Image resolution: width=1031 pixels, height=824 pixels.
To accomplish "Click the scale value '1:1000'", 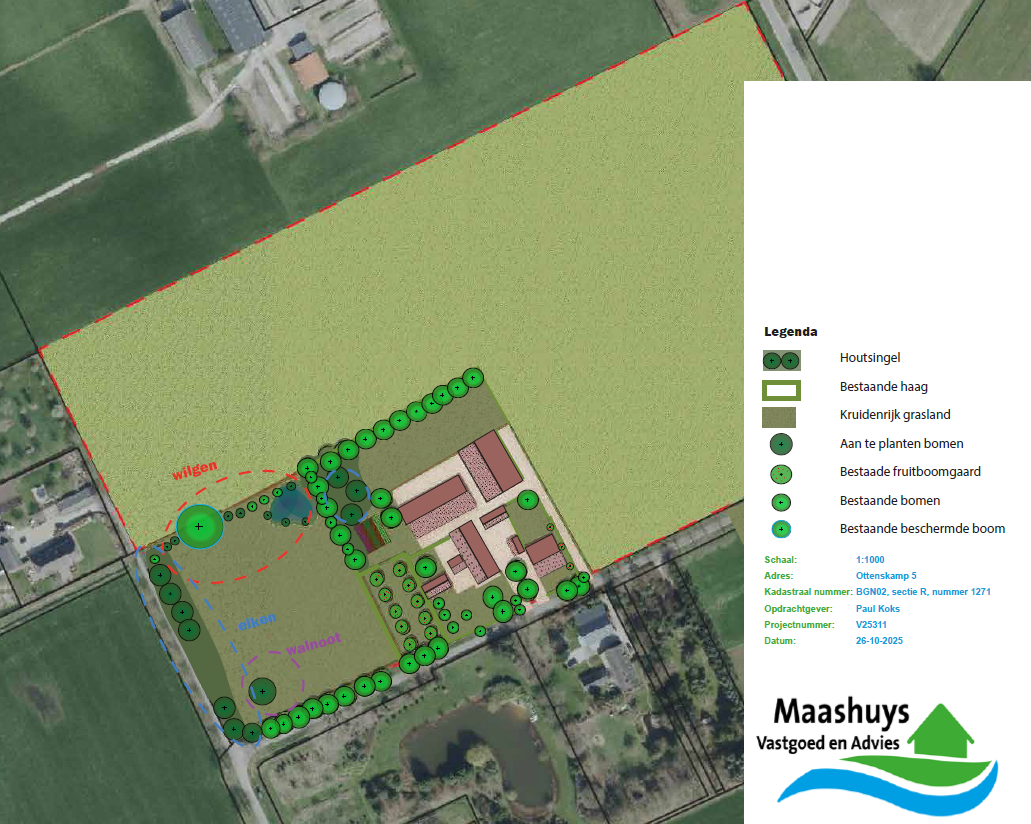I will click(870, 560).
